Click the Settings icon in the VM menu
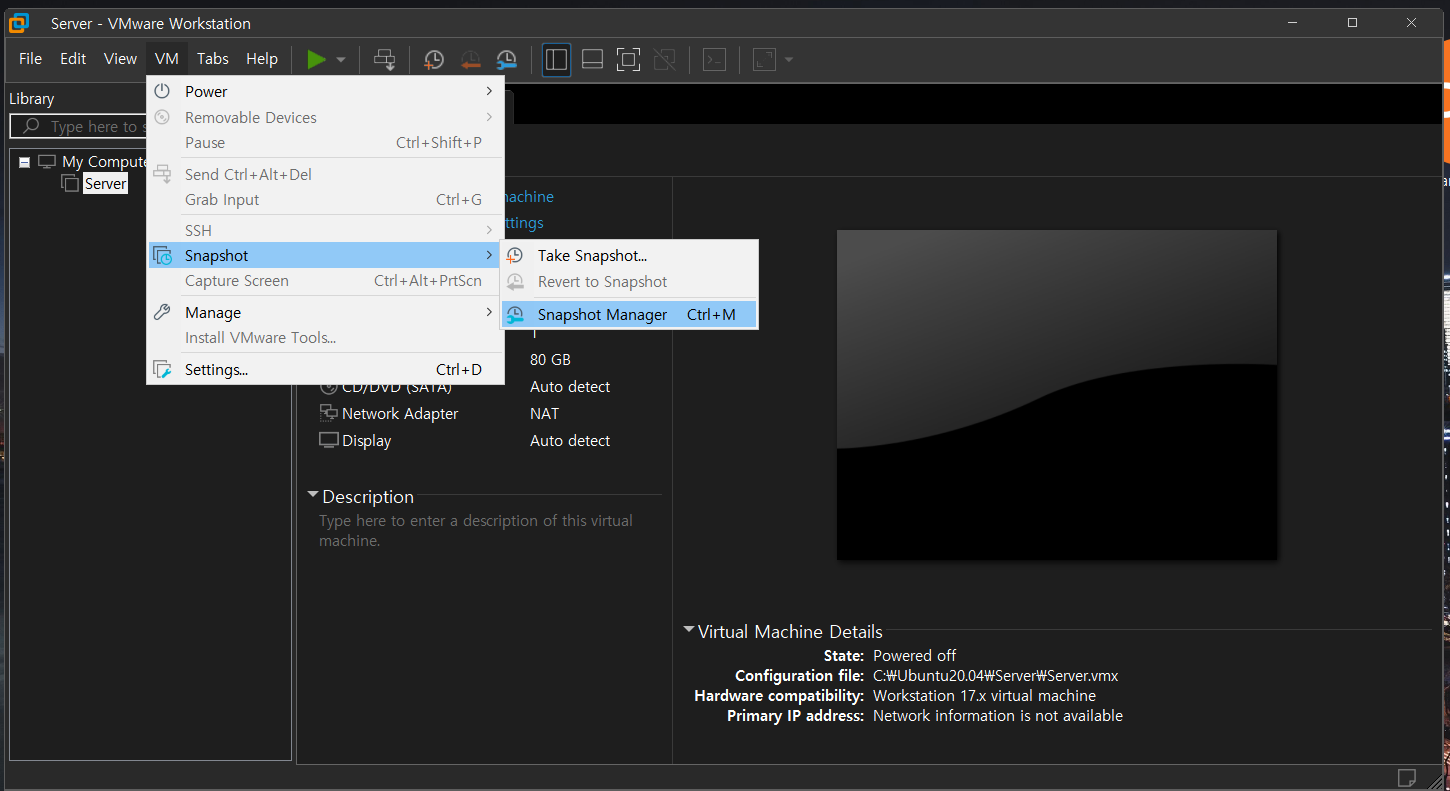1450x791 pixels. [162, 369]
